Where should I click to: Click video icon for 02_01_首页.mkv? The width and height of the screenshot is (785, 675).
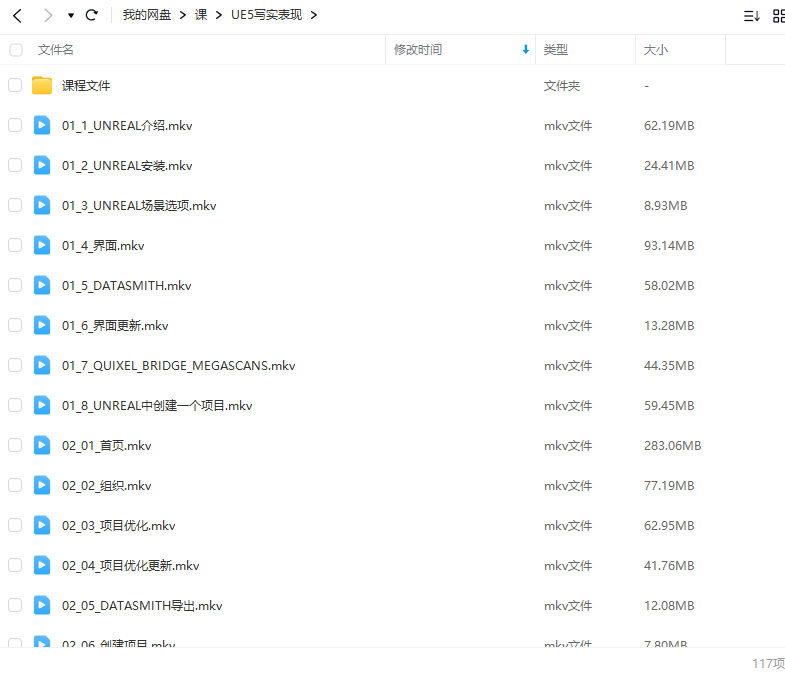(42, 445)
